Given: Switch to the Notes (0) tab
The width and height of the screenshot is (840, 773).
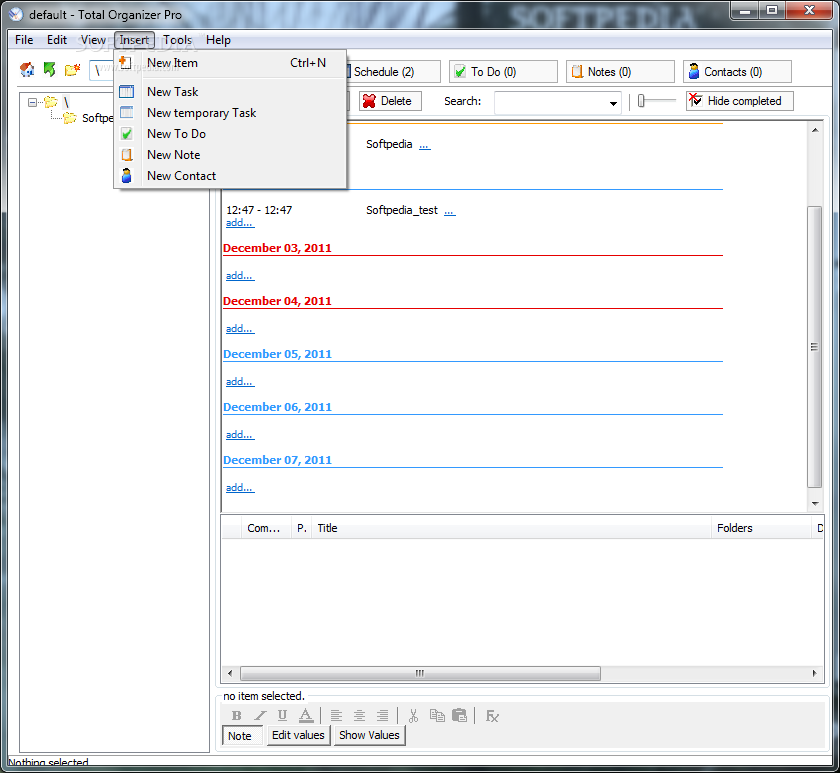Looking at the screenshot, I should (x=620, y=71).
